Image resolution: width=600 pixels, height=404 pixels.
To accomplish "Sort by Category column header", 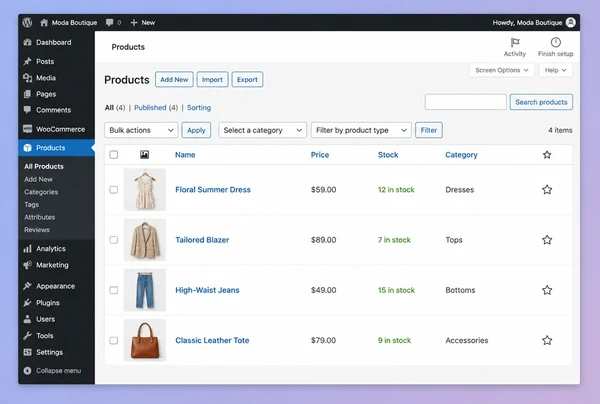I will (461, 155).
